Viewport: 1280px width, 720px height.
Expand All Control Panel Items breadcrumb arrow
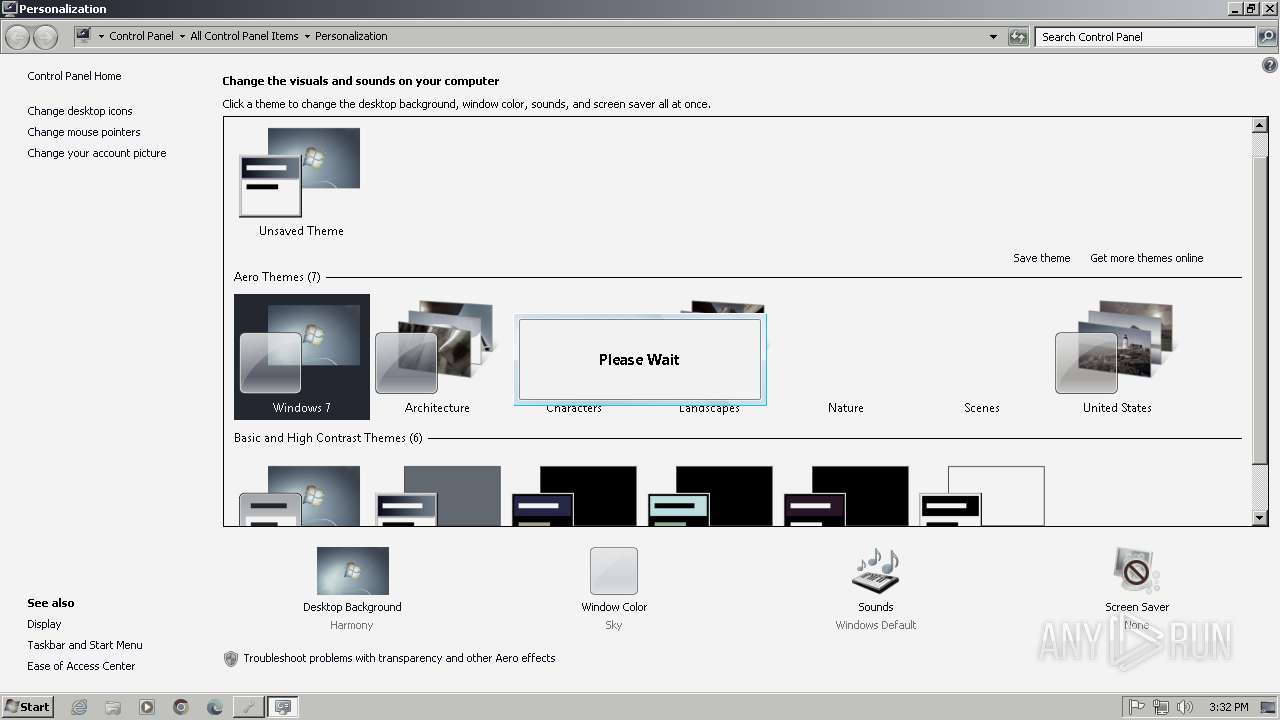pos(307,37)
